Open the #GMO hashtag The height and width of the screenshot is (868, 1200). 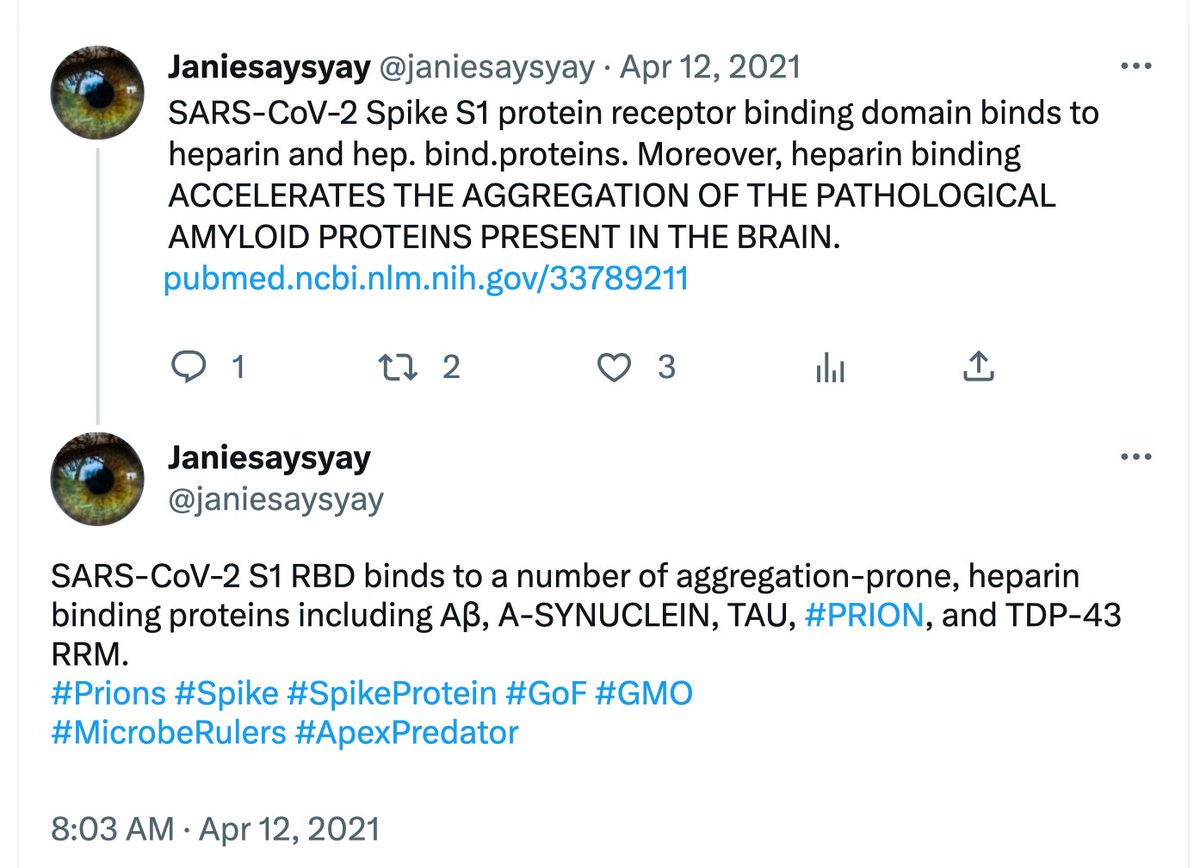[643, 693]
